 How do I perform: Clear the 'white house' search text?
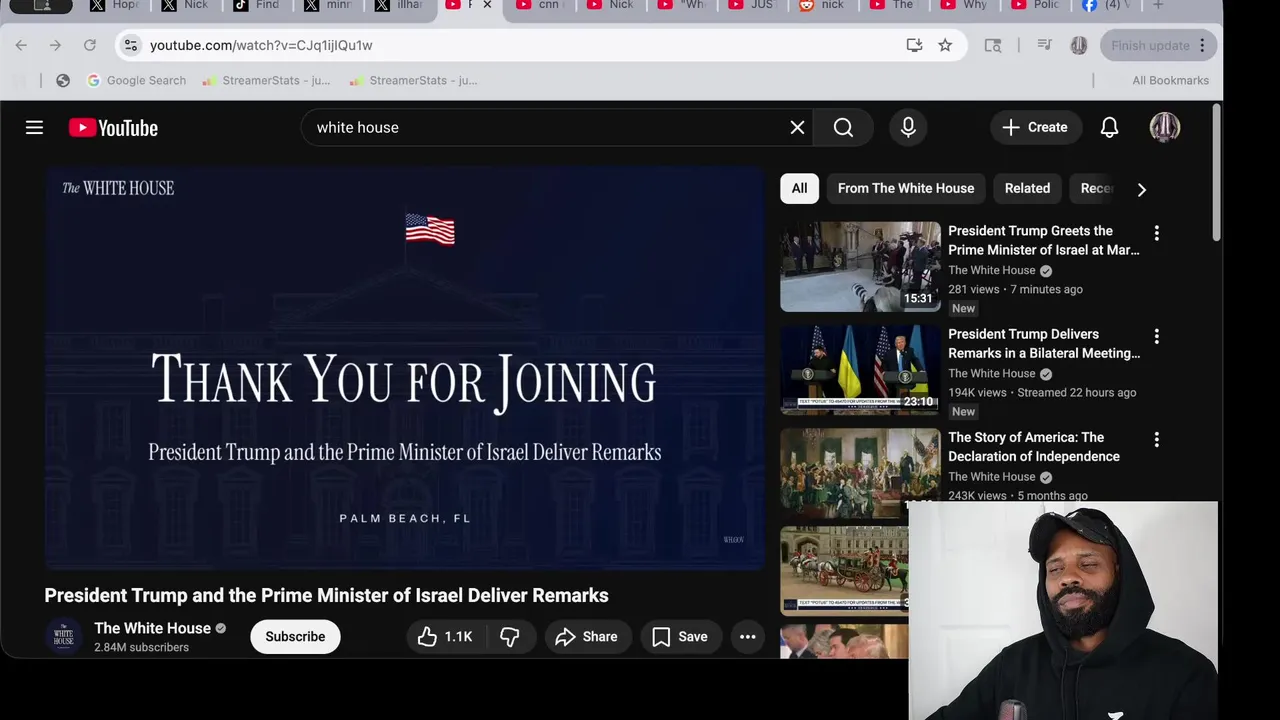pos(797,127)
